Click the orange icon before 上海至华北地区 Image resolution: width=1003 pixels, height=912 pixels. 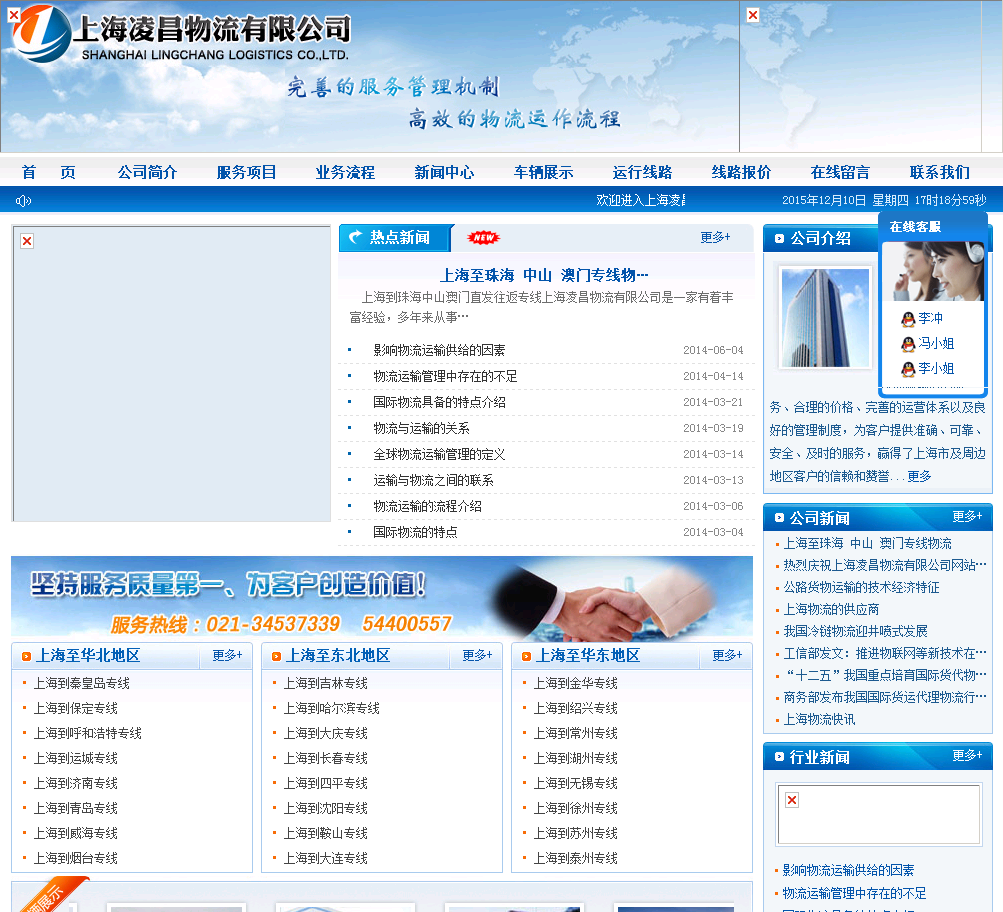26,656
